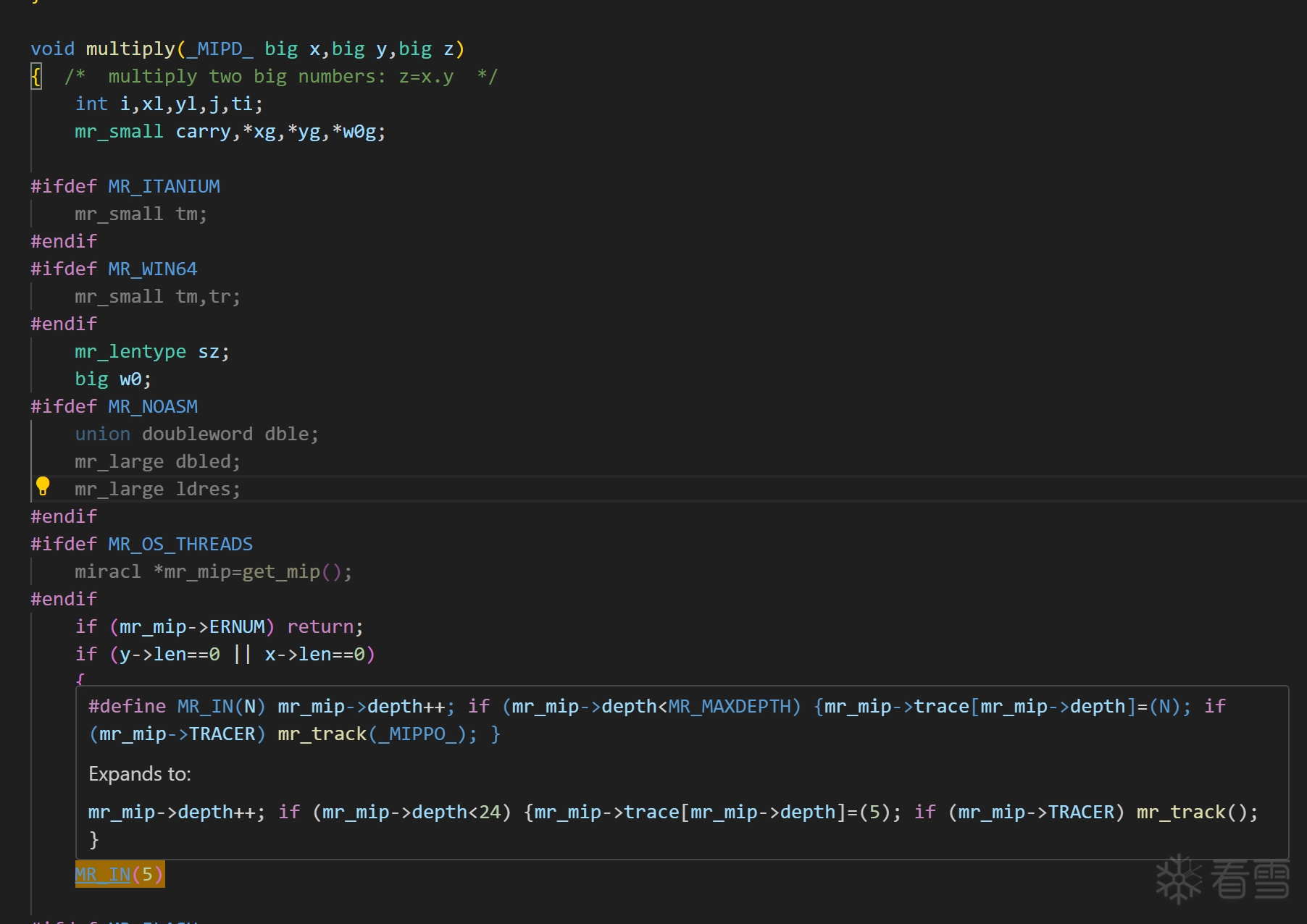Click the yellow lightbulb quick-fix icon
The image size is (1307, 924).
(x=43, y=487)
